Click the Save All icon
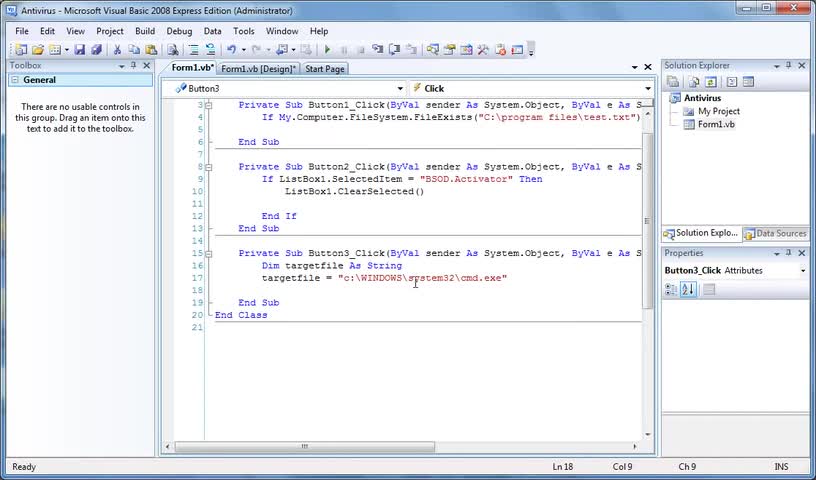This screenshot has height=480, width=816. (x=96, y=49)
